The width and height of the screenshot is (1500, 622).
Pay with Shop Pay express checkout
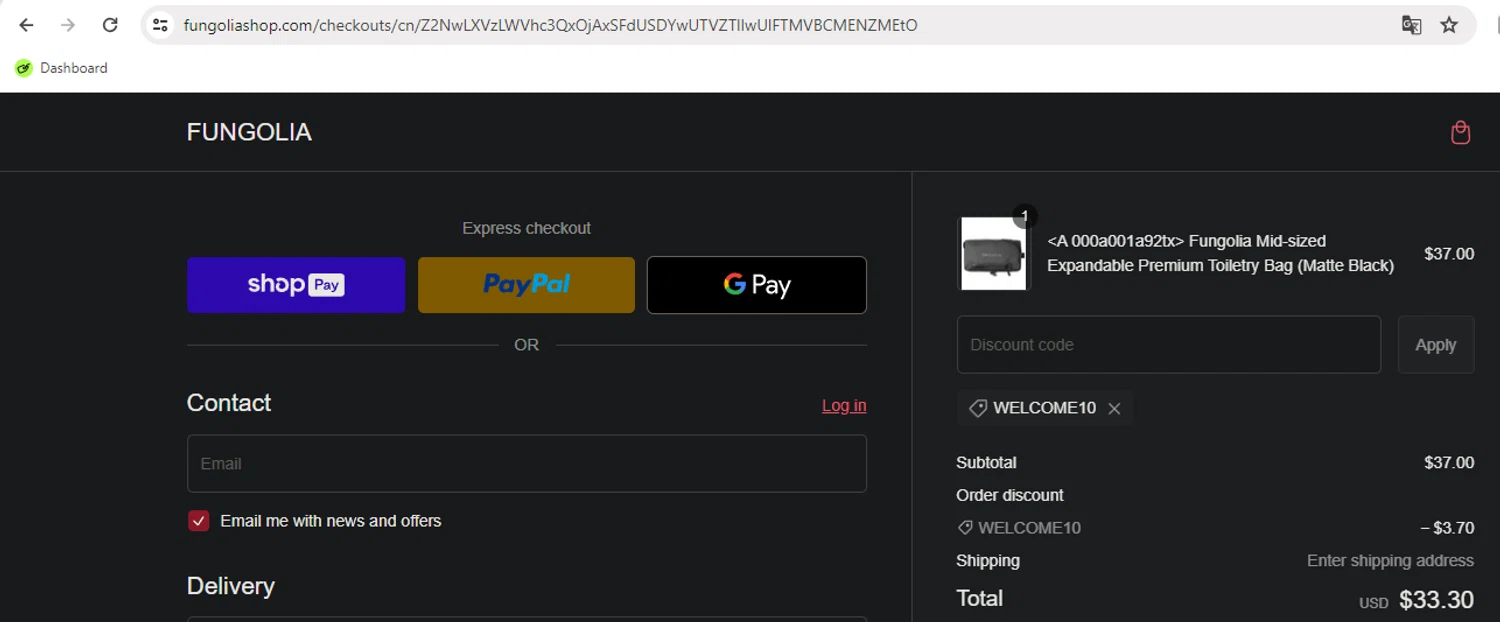click(296, 285)
